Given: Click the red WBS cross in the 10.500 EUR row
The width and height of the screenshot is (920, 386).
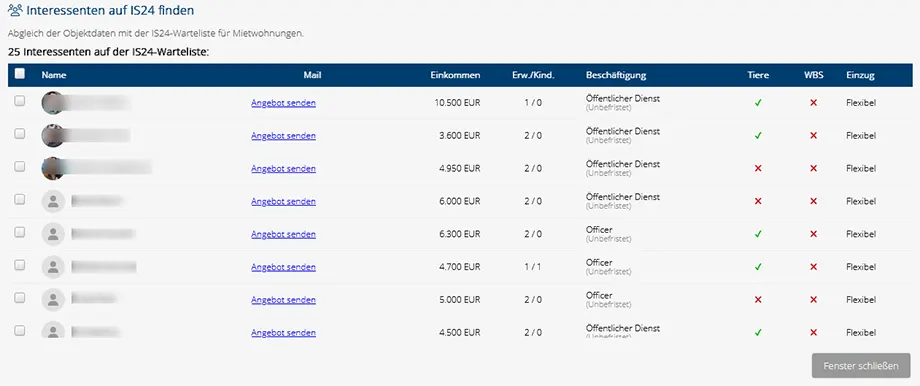Looking at the screenshot, I should pos(813,103).
